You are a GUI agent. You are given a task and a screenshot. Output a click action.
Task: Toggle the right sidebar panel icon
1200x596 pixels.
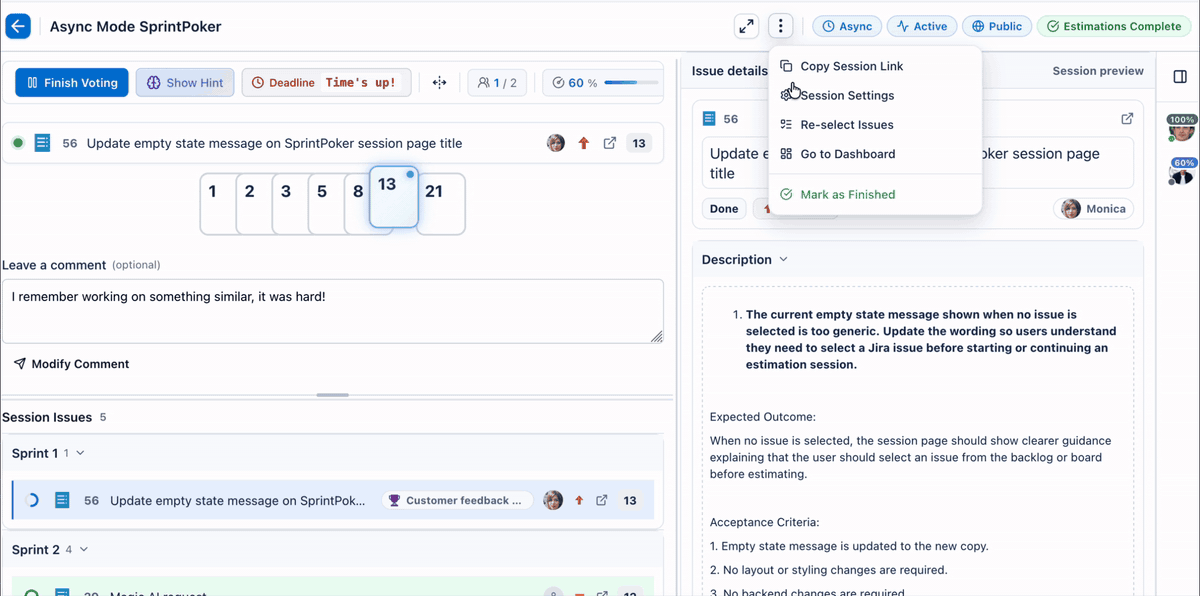pos(1180,77)
